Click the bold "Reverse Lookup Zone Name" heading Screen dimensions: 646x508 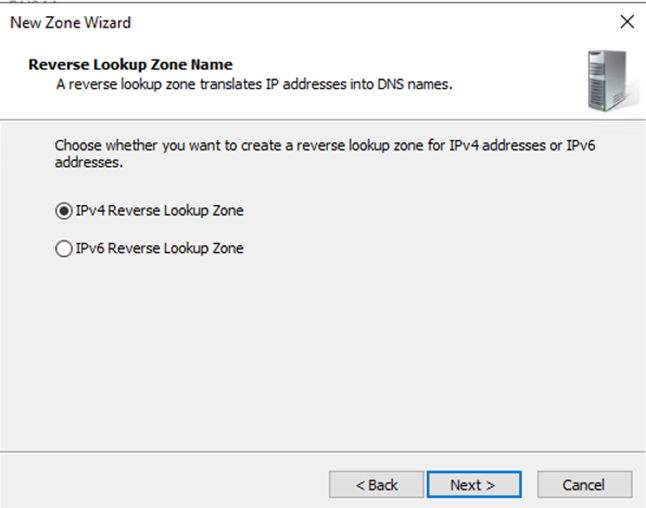(130, 65)
